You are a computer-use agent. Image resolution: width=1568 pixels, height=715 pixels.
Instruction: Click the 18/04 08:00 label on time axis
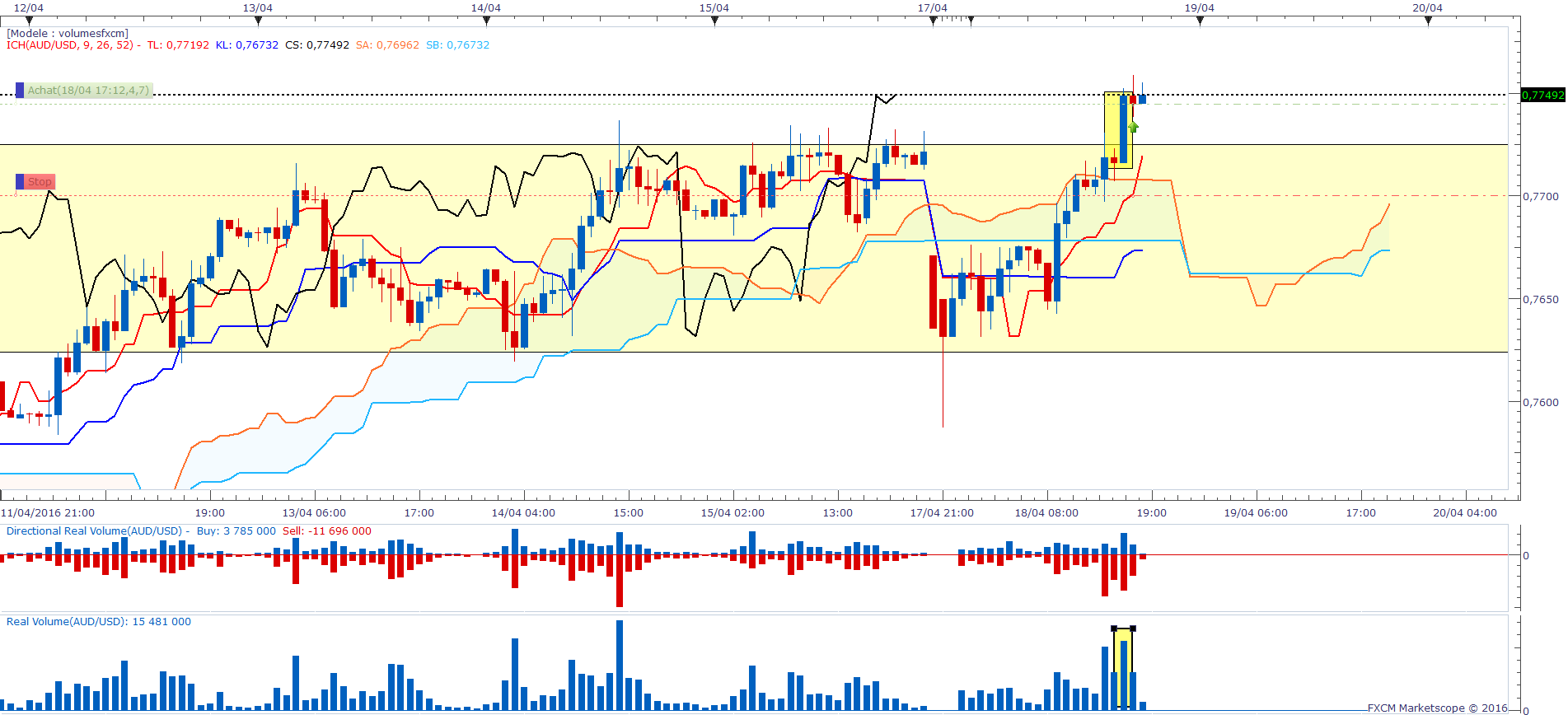1046,513
